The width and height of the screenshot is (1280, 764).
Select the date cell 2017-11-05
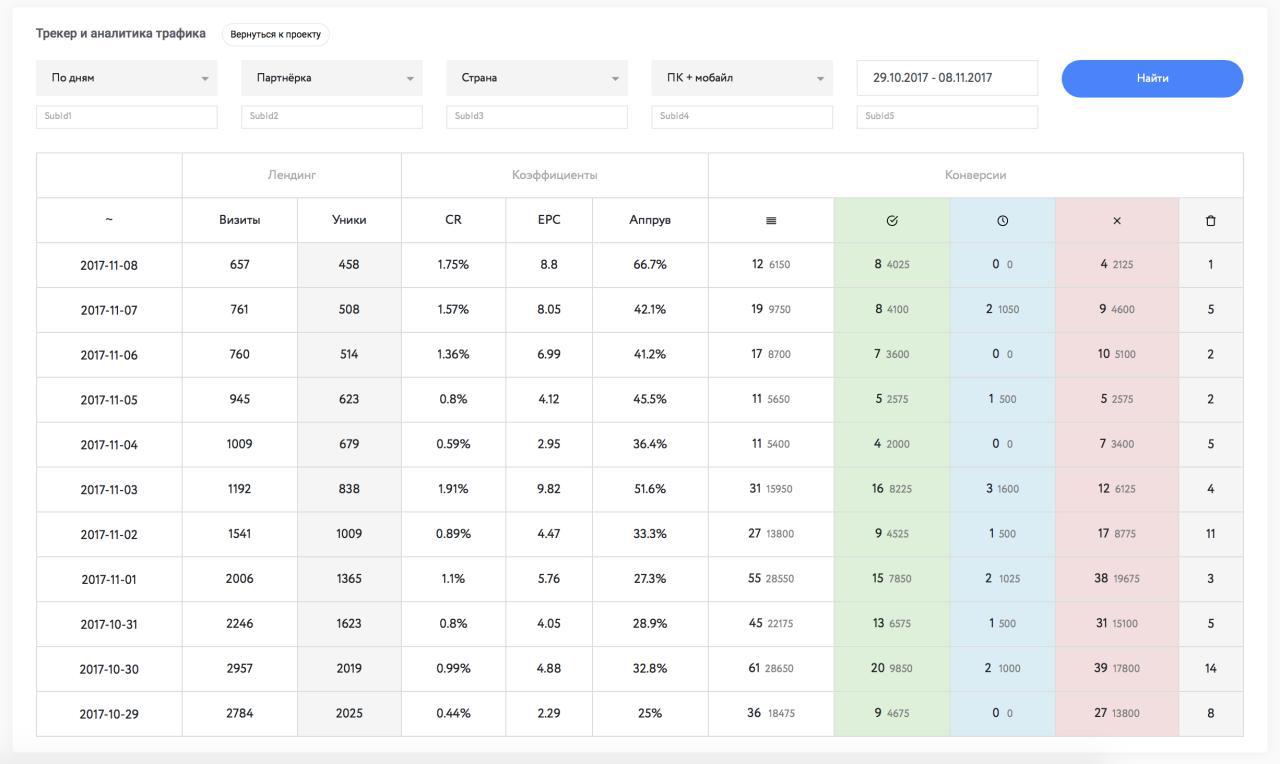[x=109, y=400]
